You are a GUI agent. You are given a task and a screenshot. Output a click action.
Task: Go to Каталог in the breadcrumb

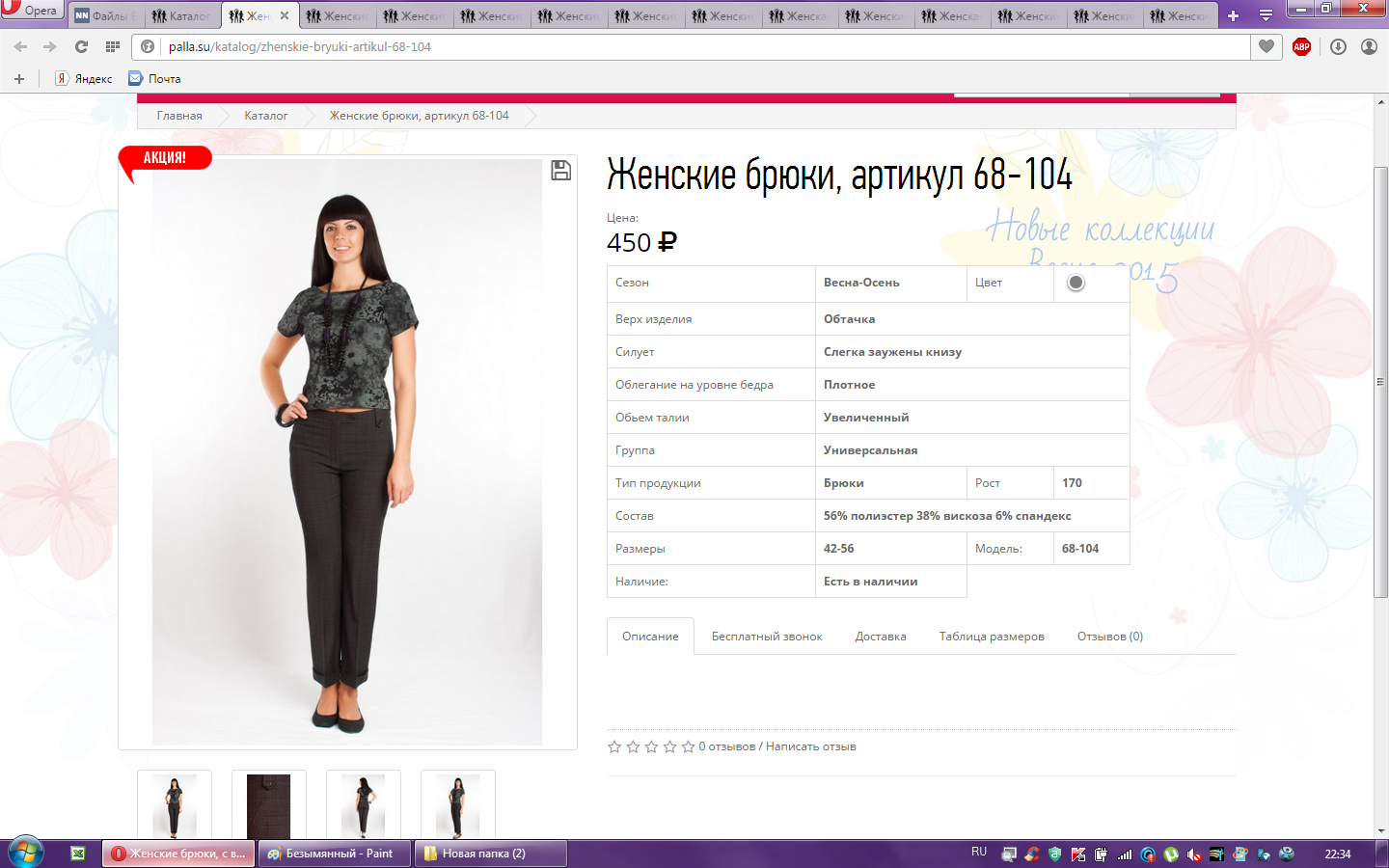(265, 116)
